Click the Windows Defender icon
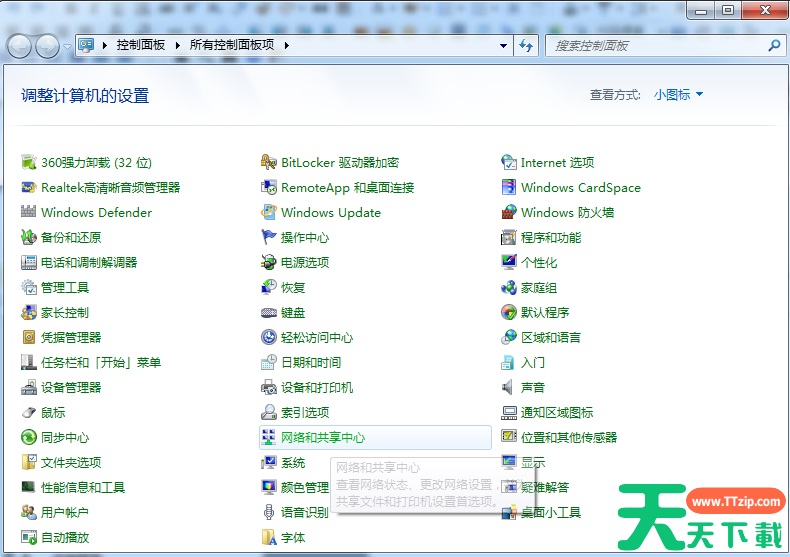Viewport: 790px width, 557px height. 29,213
